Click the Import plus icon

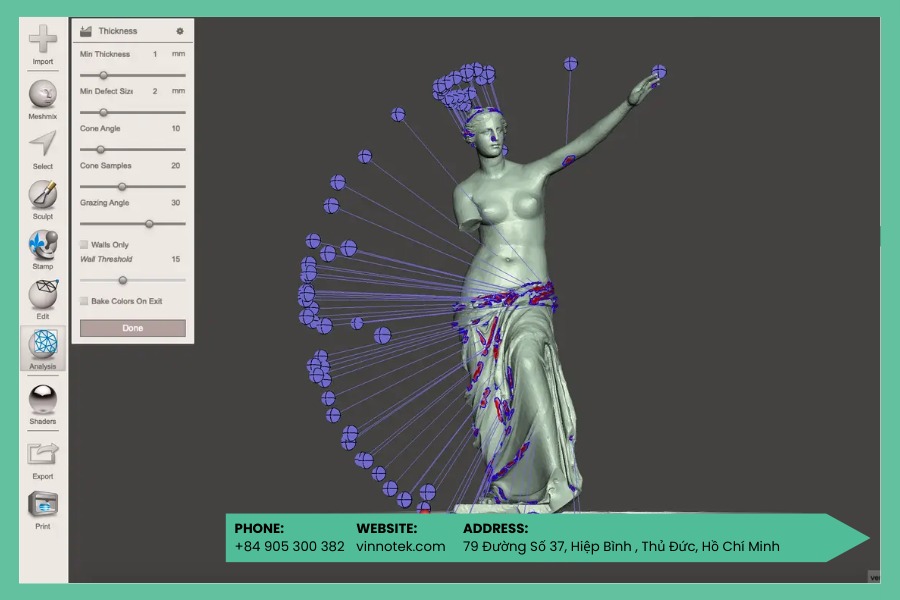tap(43, 39)
